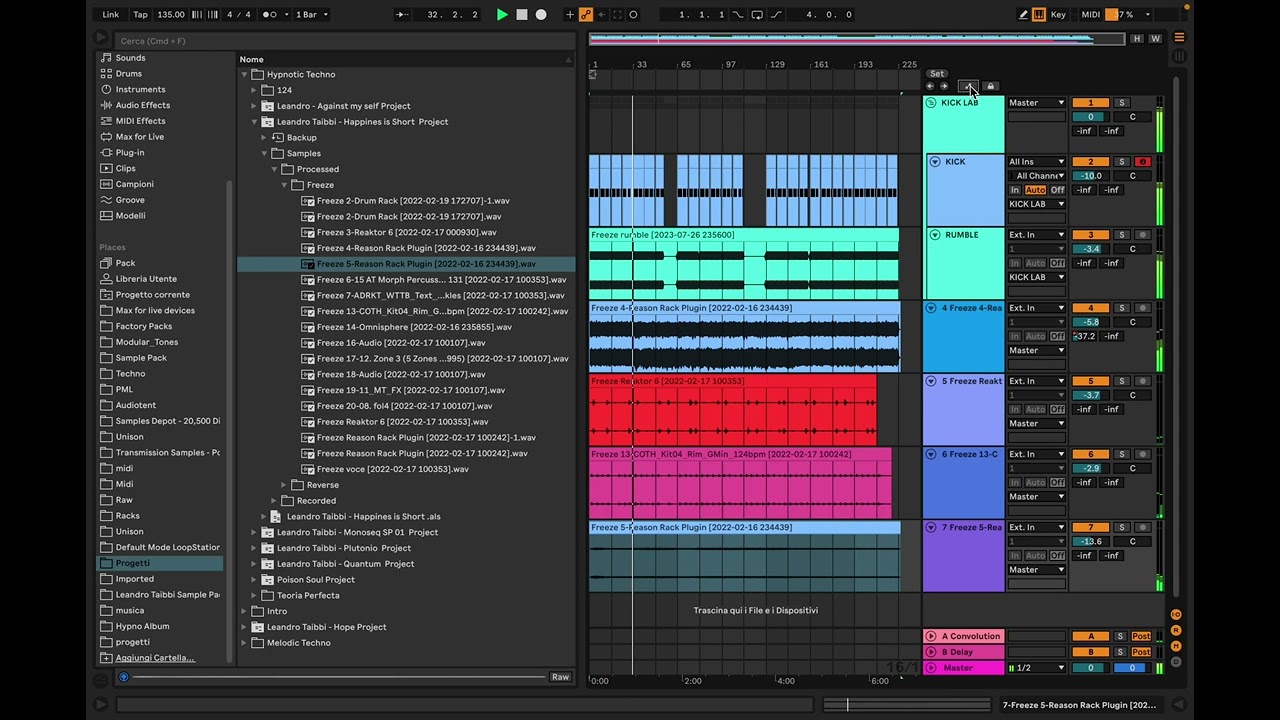Toggle the metronome button
The height and width of the screenshot is (720, 1280).
click(x=270, y=15)
